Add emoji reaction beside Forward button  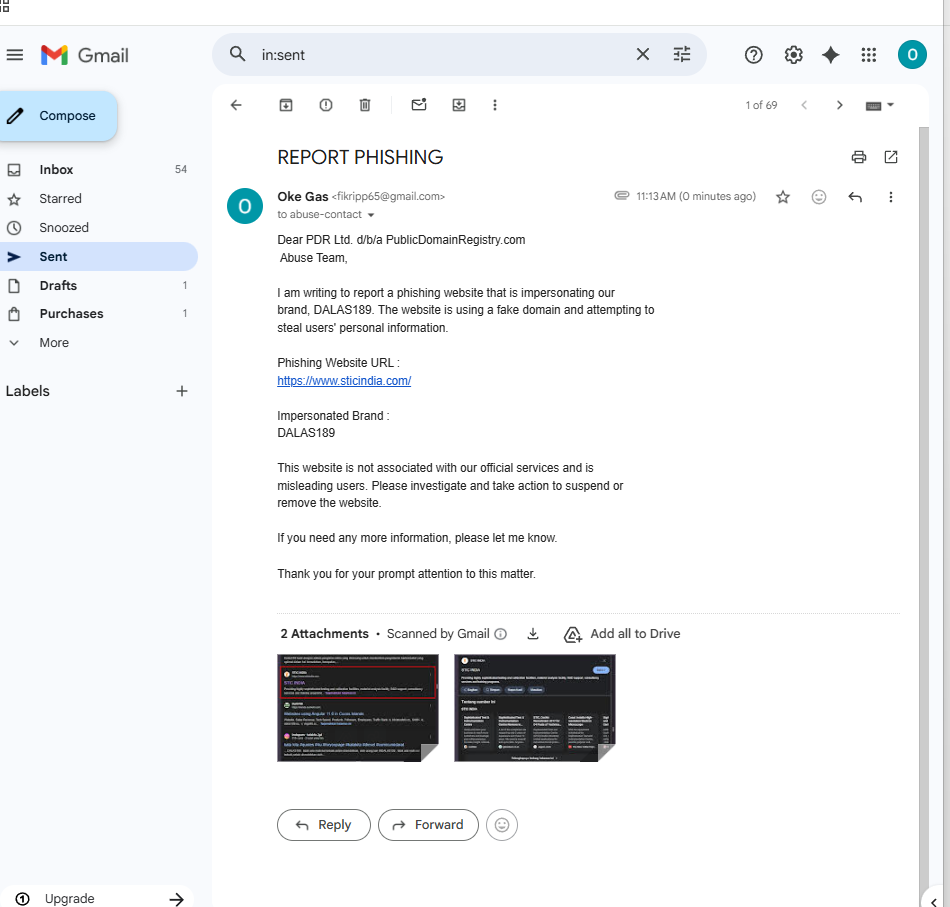tap(502, 825)
